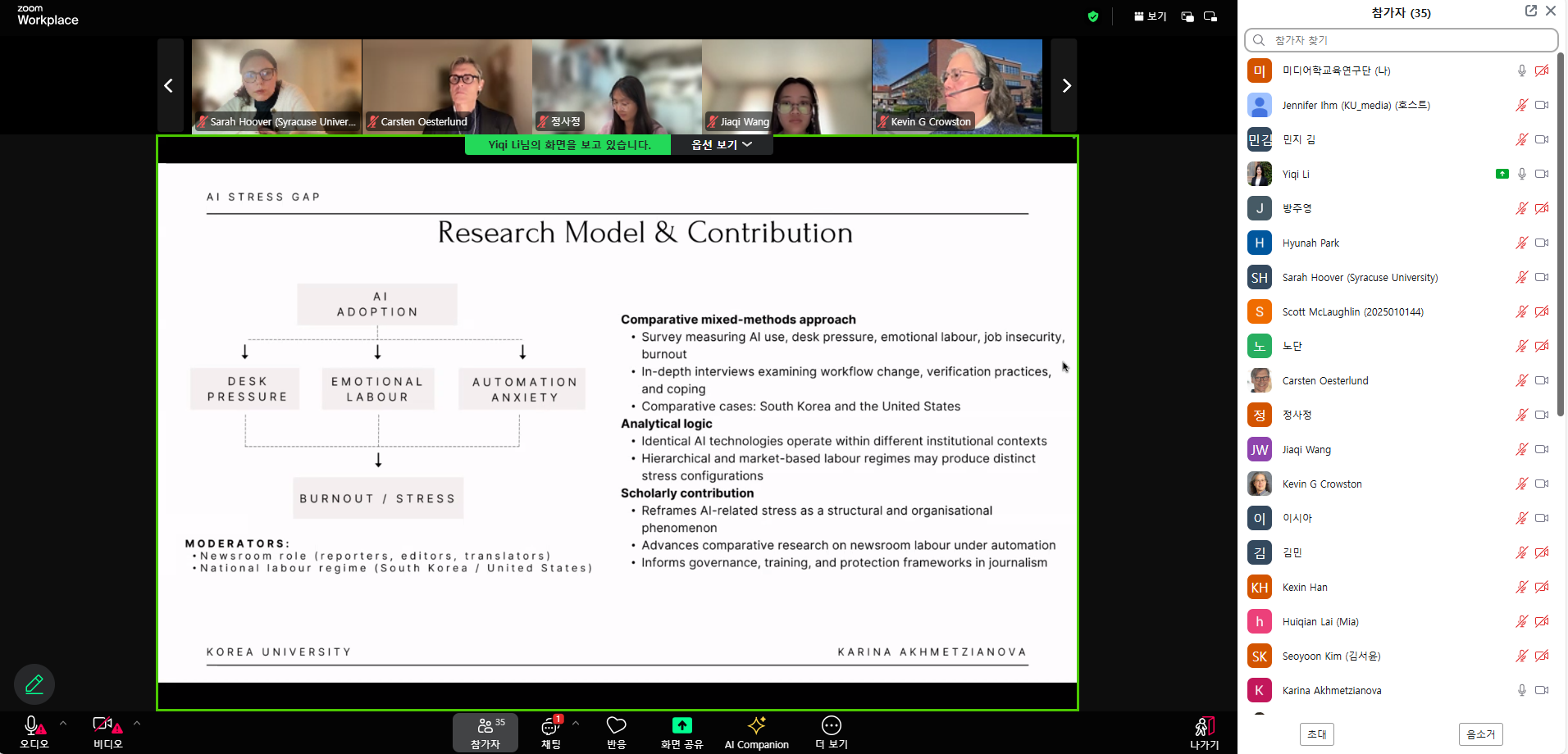Click the leave meeting icon

[x=1204, y=726]
